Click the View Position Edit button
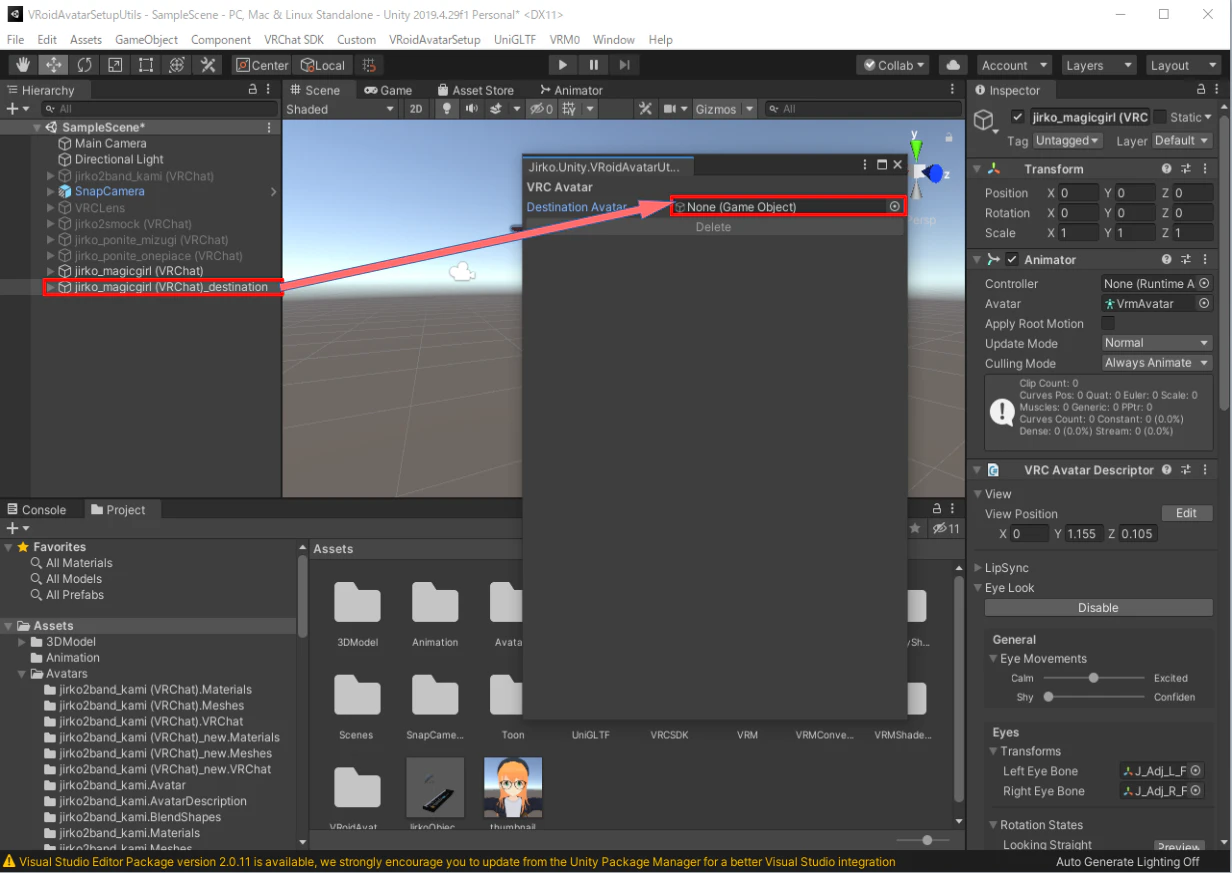Screen dimensions: 1232x873 pyautogui.click(x=1187, y=513)
